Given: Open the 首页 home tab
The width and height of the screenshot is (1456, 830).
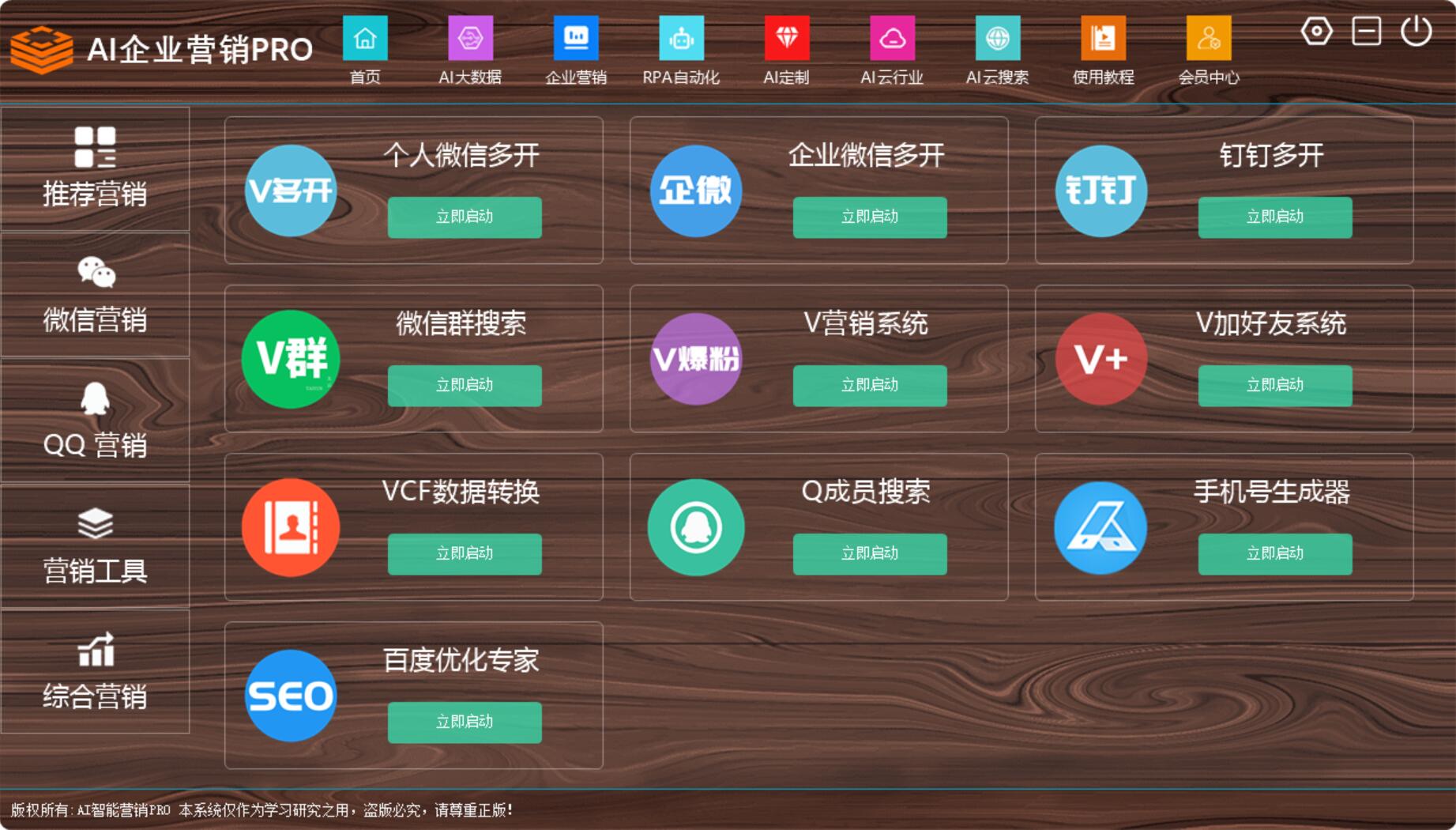Looking at the screenshot, I should point(365,49).
